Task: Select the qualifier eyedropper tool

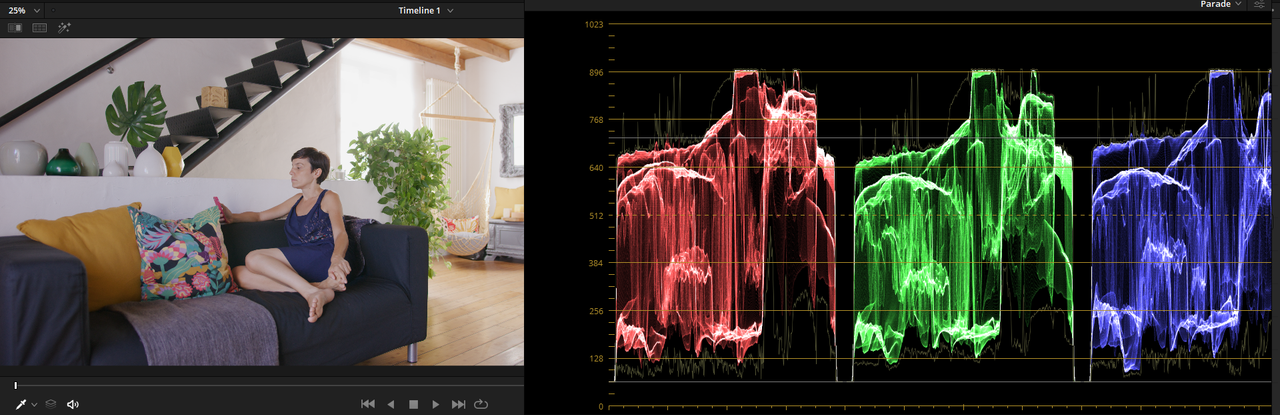Action: pos(21,404)
